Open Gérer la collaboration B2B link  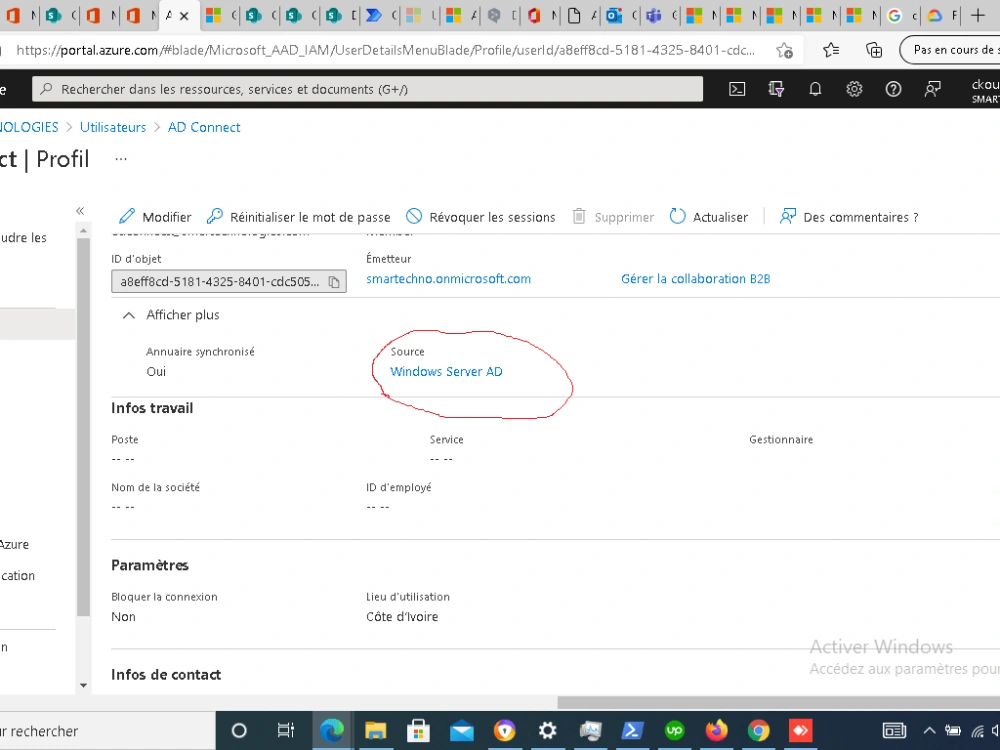tap(696, 279)
